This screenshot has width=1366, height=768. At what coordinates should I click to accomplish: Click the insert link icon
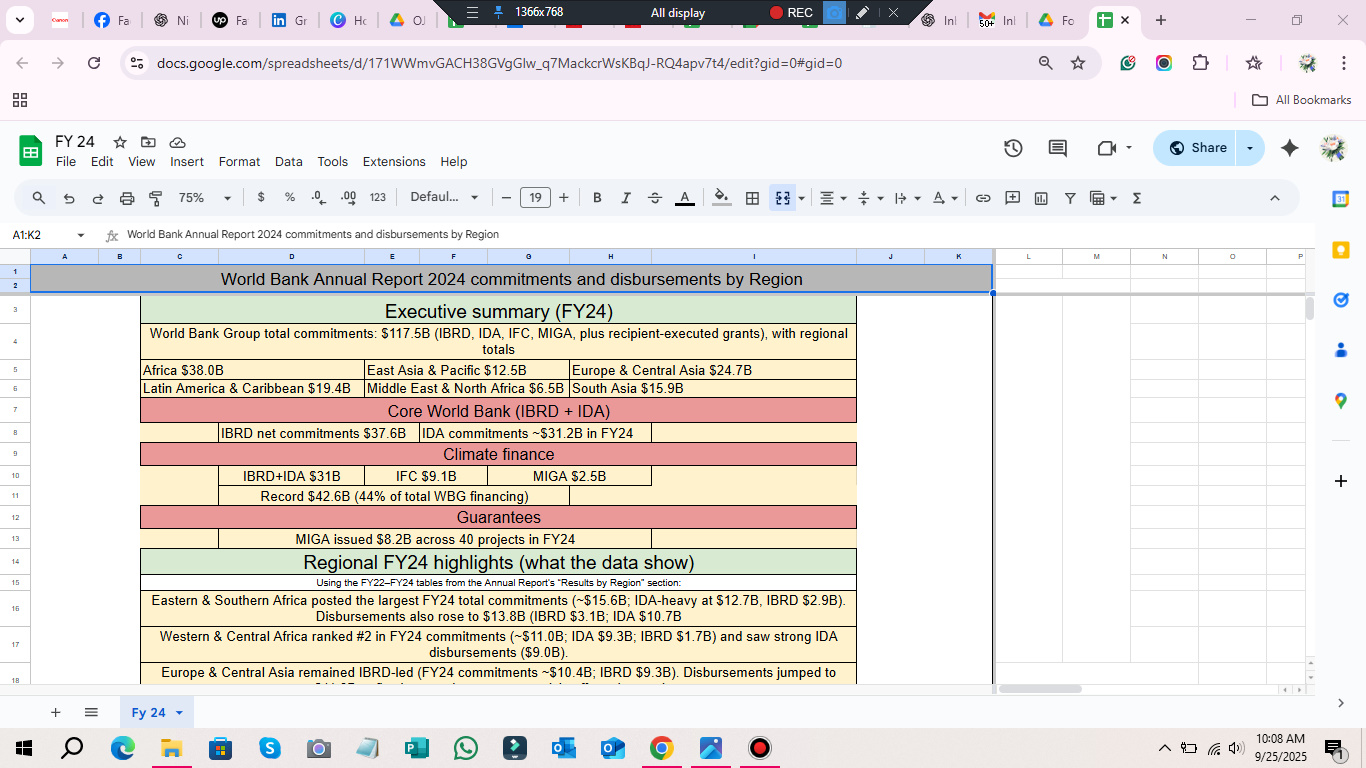(x=983, y=198)
